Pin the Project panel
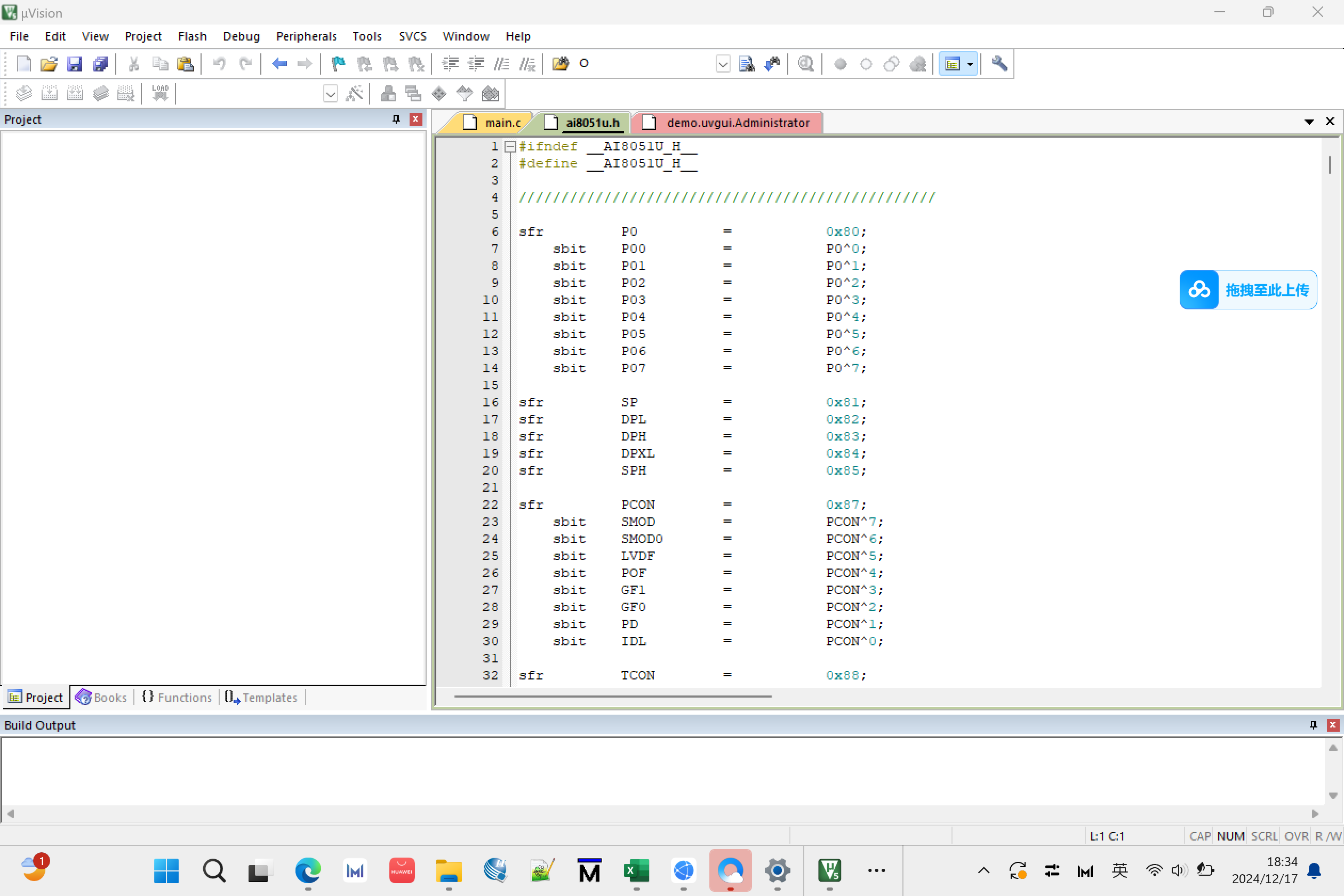 pyautogui.click(x=396, y=119)
